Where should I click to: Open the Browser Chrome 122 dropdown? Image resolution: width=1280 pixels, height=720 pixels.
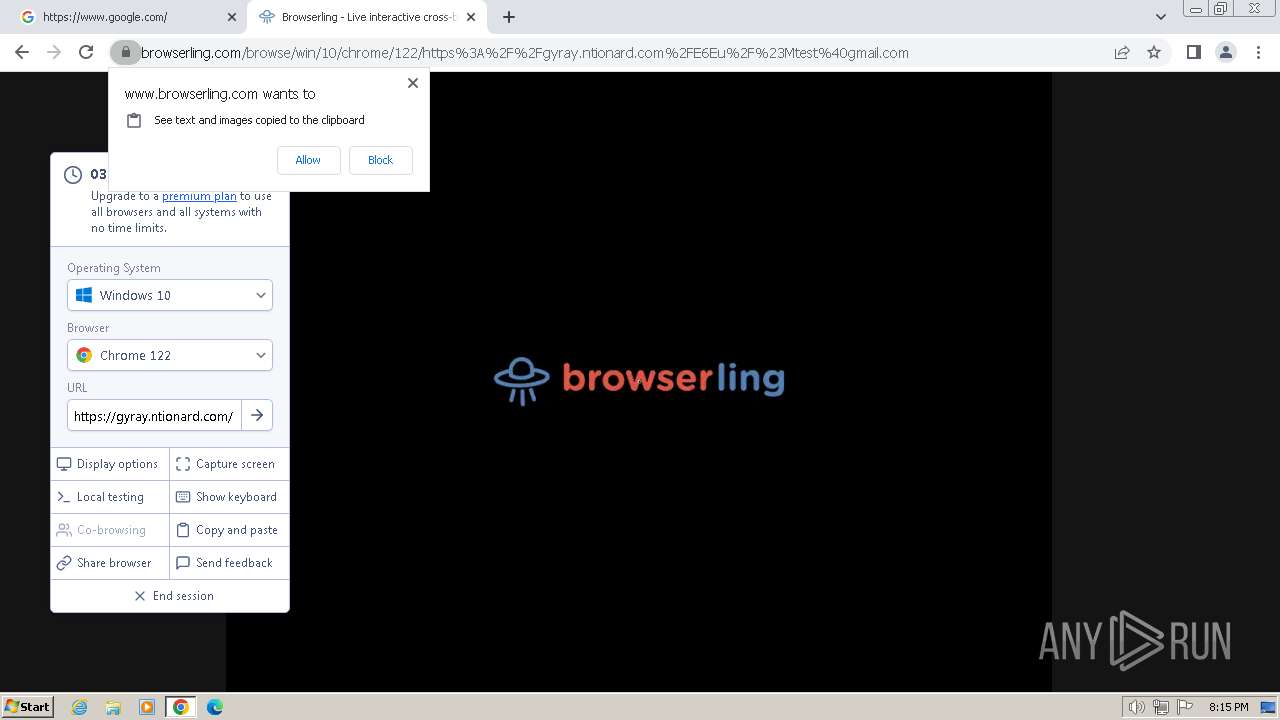(x=170, y=355)
